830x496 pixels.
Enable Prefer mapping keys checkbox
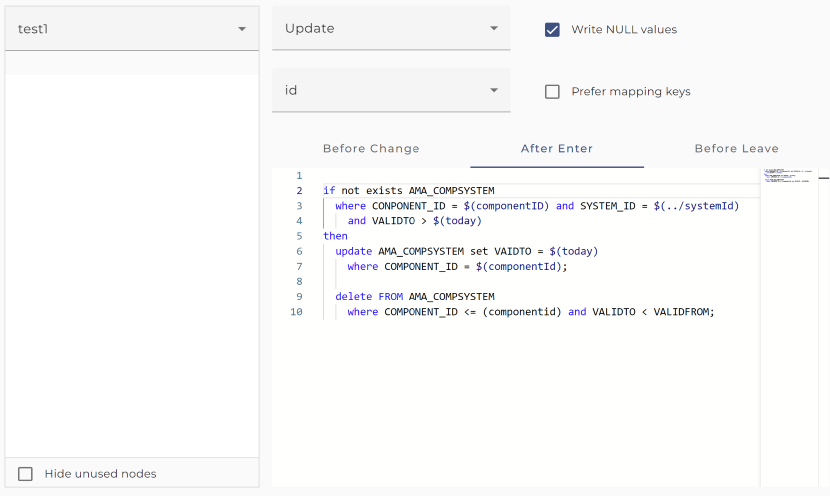tap(552, 92)
